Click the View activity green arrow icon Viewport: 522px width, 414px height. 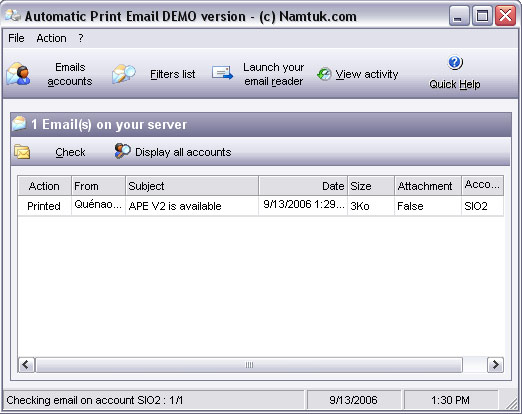click(324, 74)
